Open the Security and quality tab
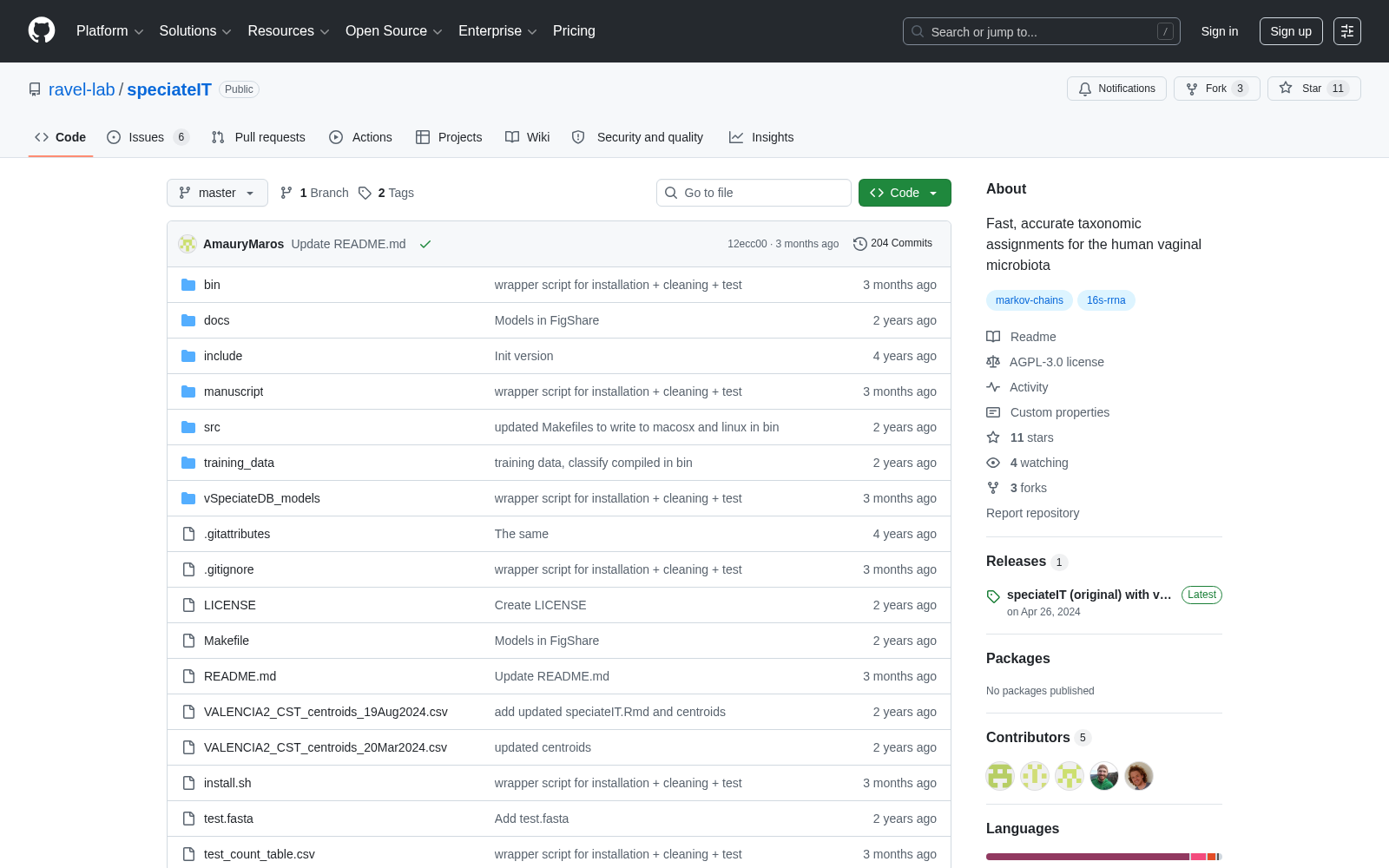The width and height of the screenshot is (1389, 868). pos(637,137)
